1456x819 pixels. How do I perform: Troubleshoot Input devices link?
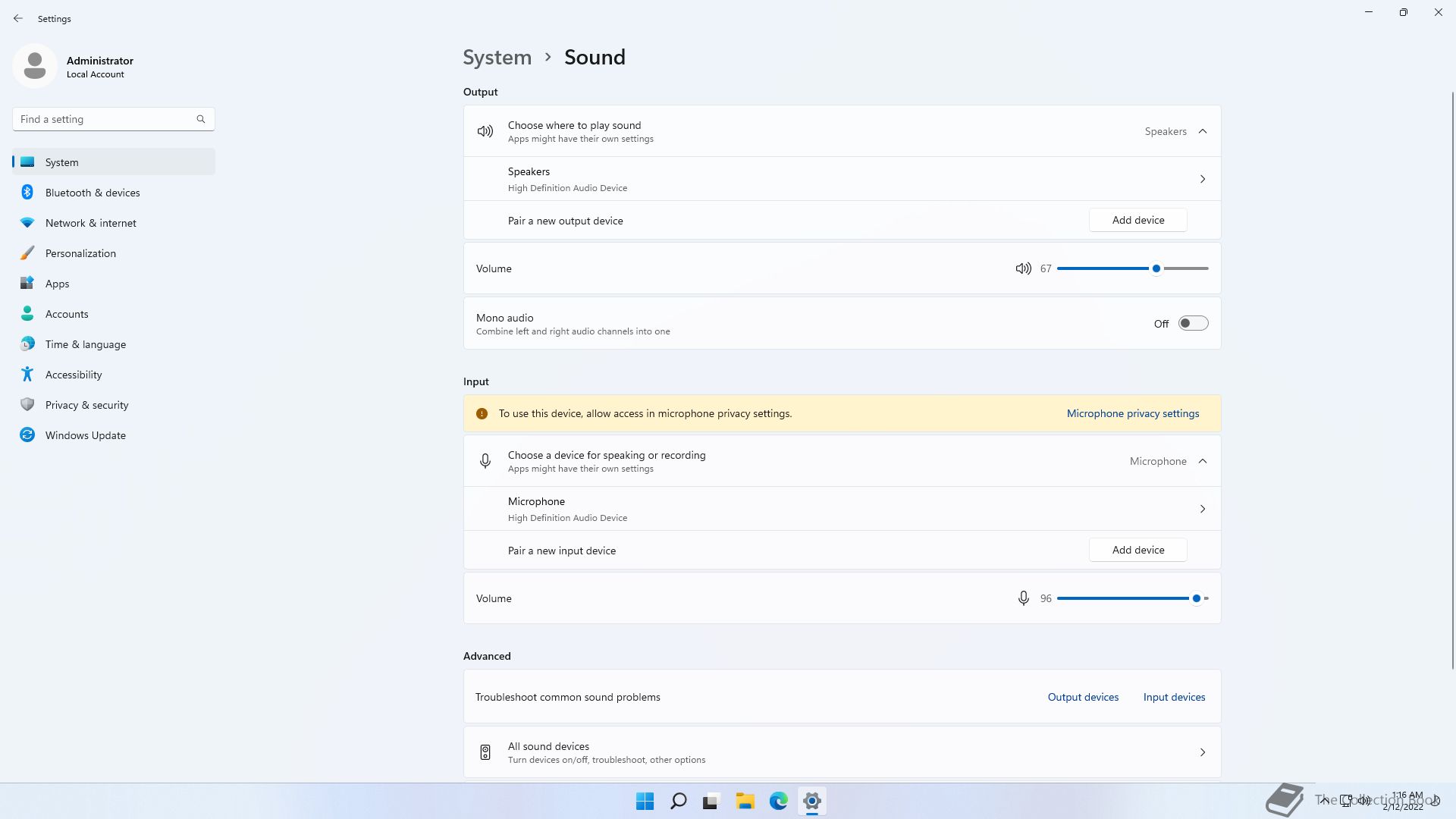[x=1174, y=697]
